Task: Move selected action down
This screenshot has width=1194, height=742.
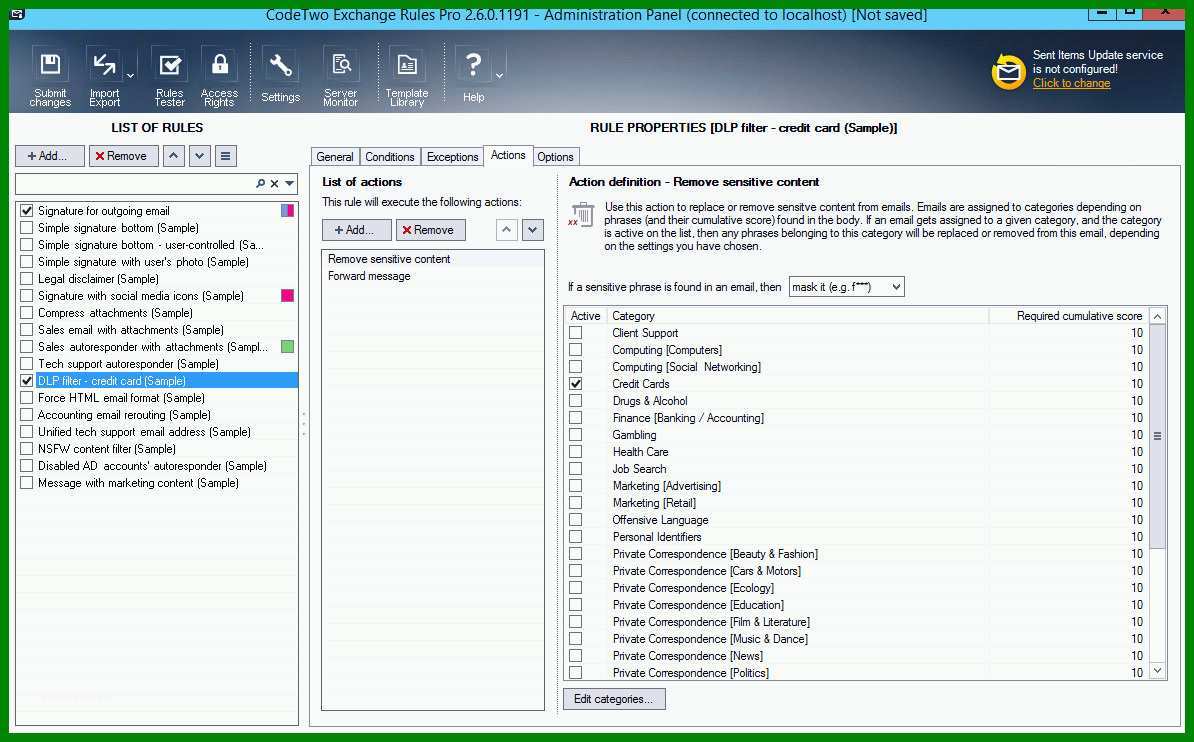Action: pyautogui.click(x=533, y=229)
